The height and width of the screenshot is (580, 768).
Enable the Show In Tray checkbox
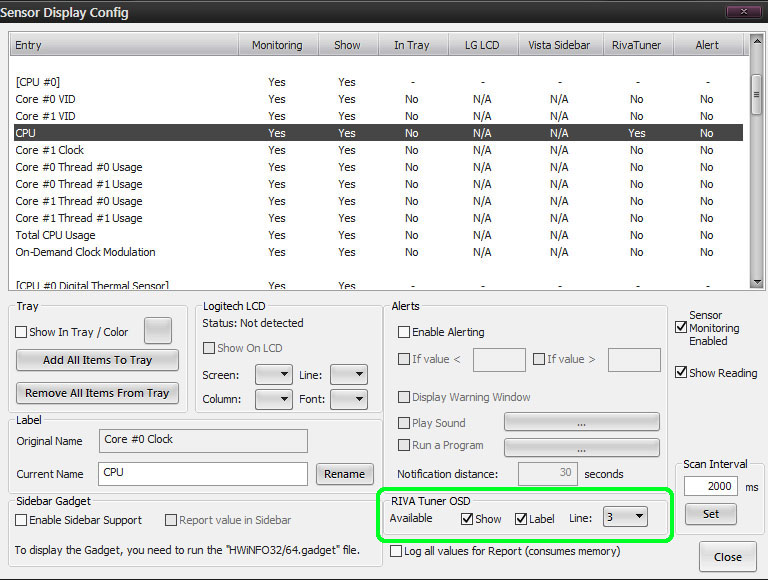pos(22,332)
